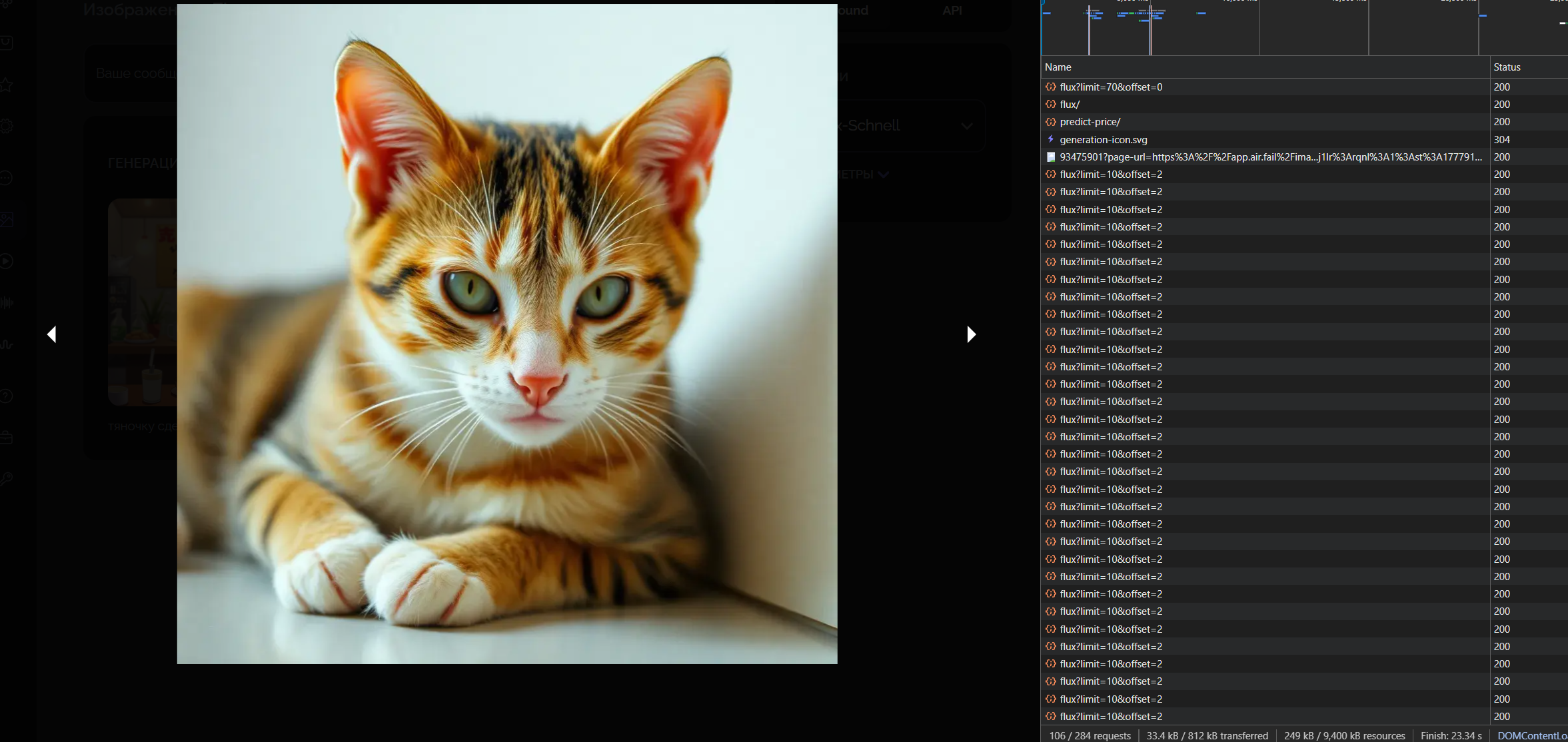
Task: Open the question mark help icon in the sidebar
Action: [x=6, y=396]
